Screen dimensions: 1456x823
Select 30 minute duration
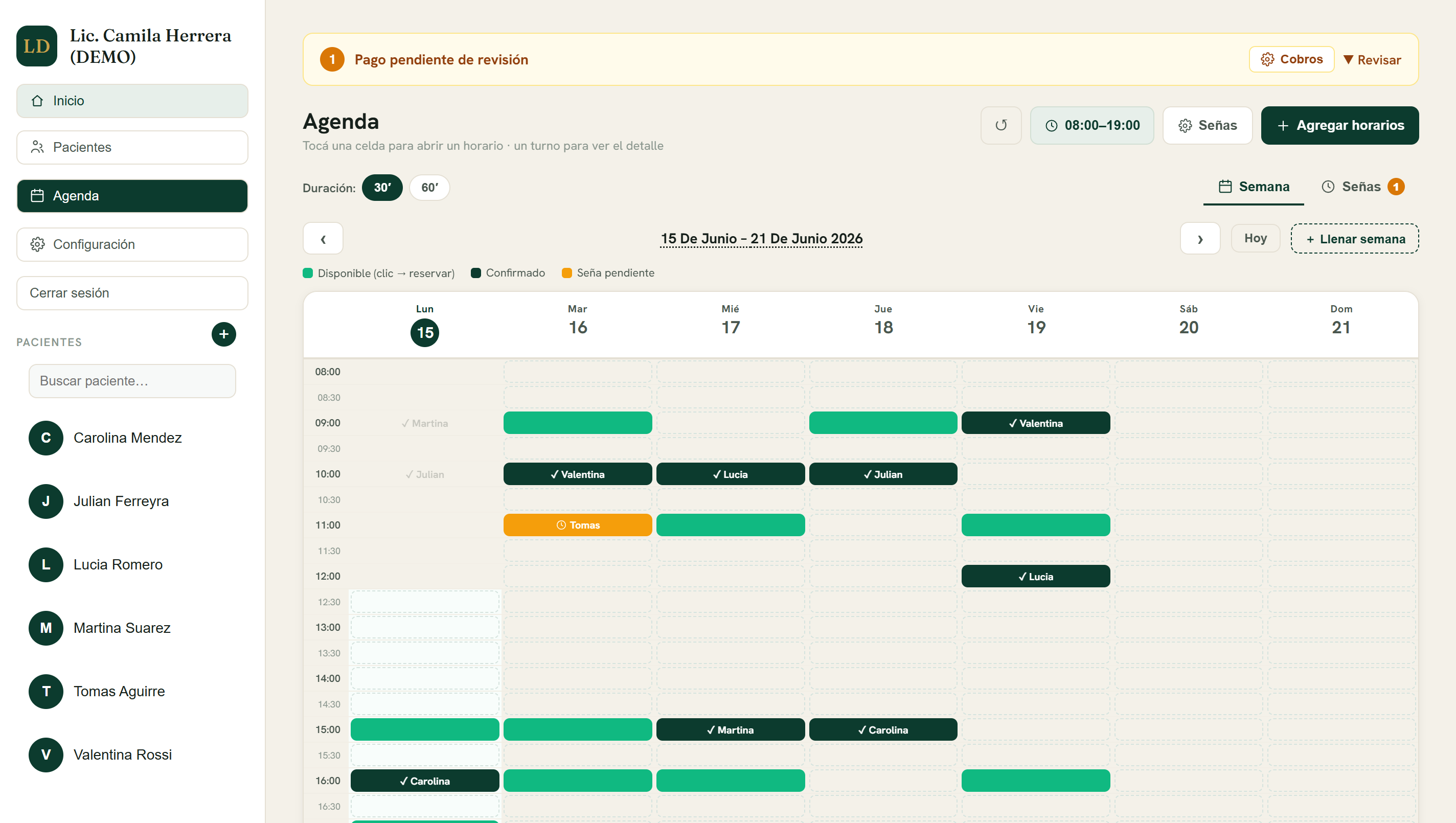pyautogui.click(x=382, y=188)
